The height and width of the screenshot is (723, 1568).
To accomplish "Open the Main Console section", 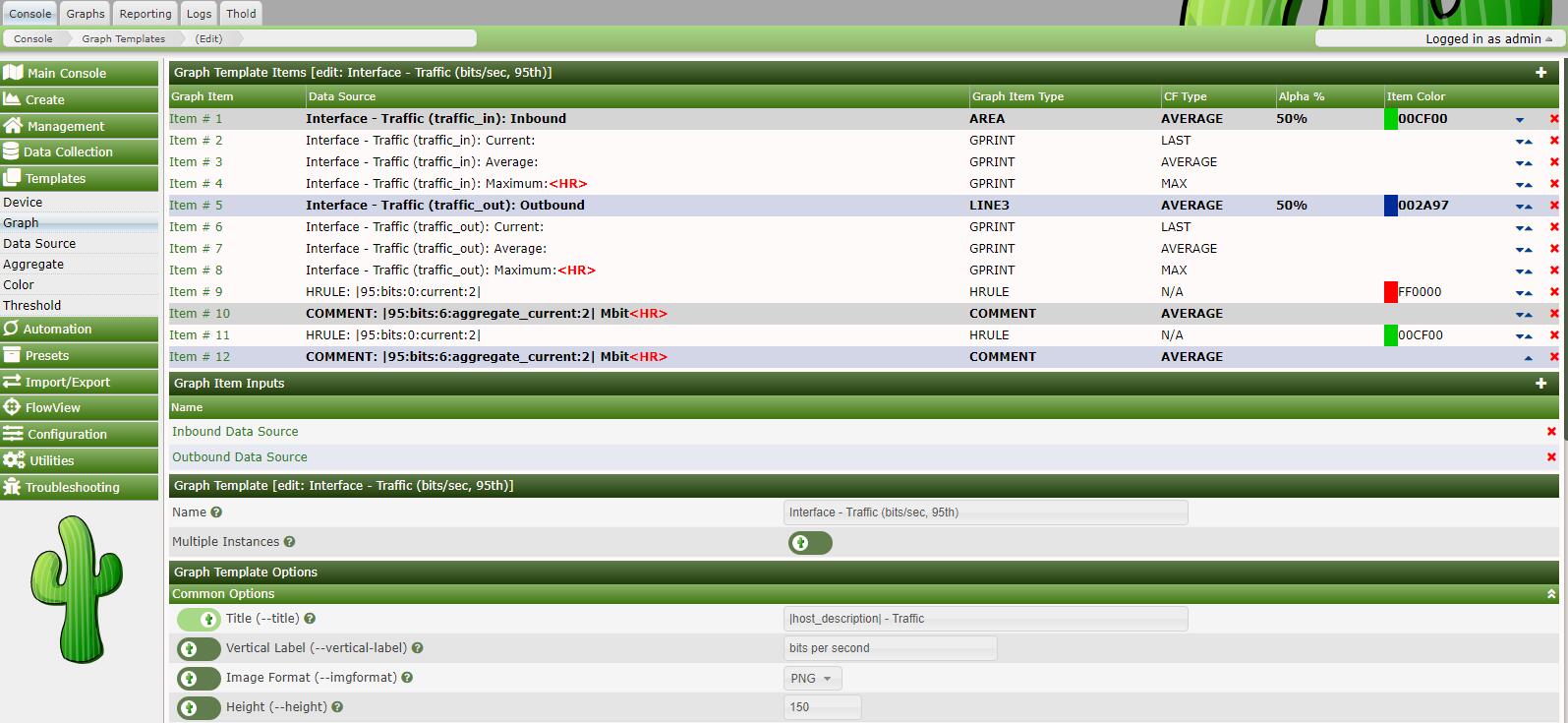I will coord(79,73).
